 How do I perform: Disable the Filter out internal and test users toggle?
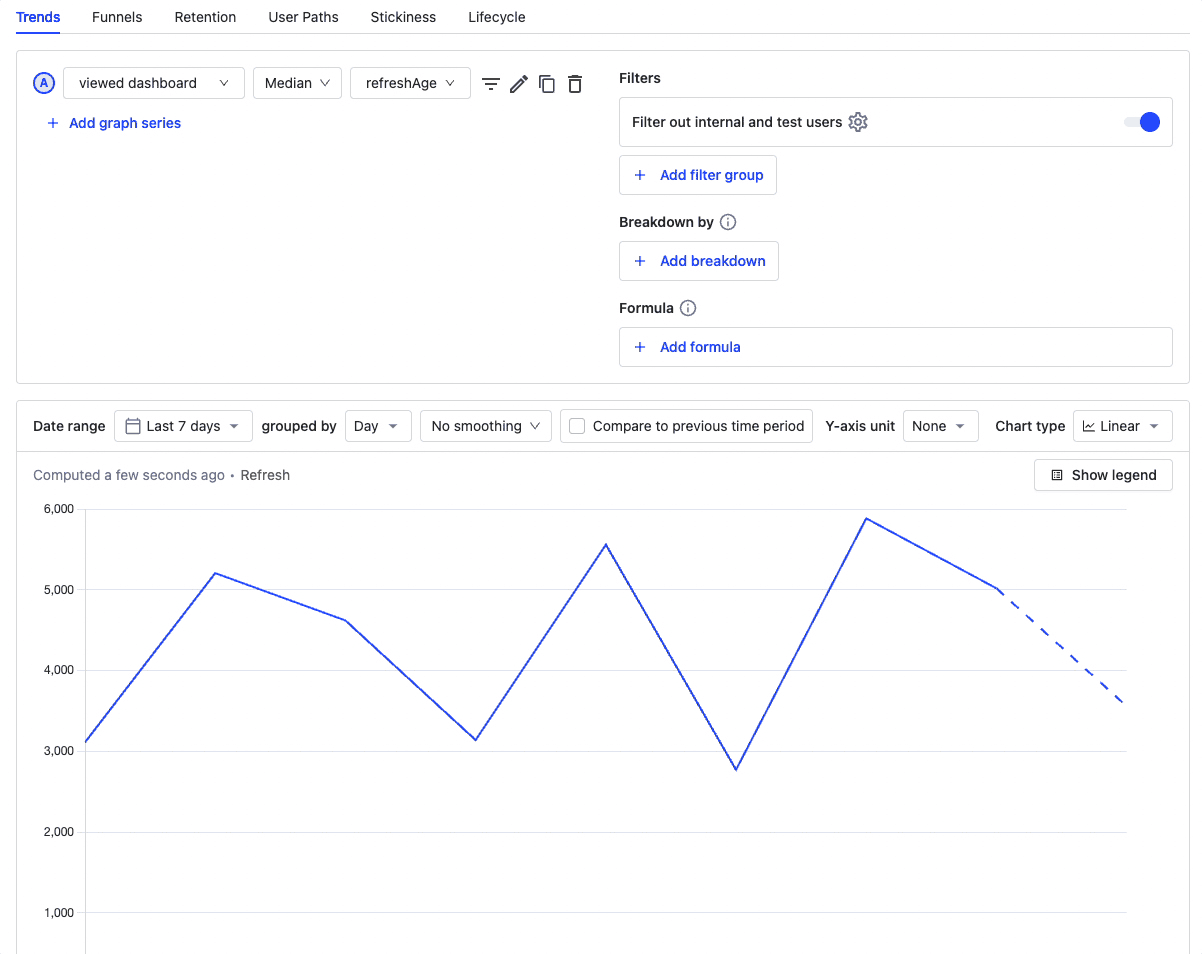[x=1141, y=121]
